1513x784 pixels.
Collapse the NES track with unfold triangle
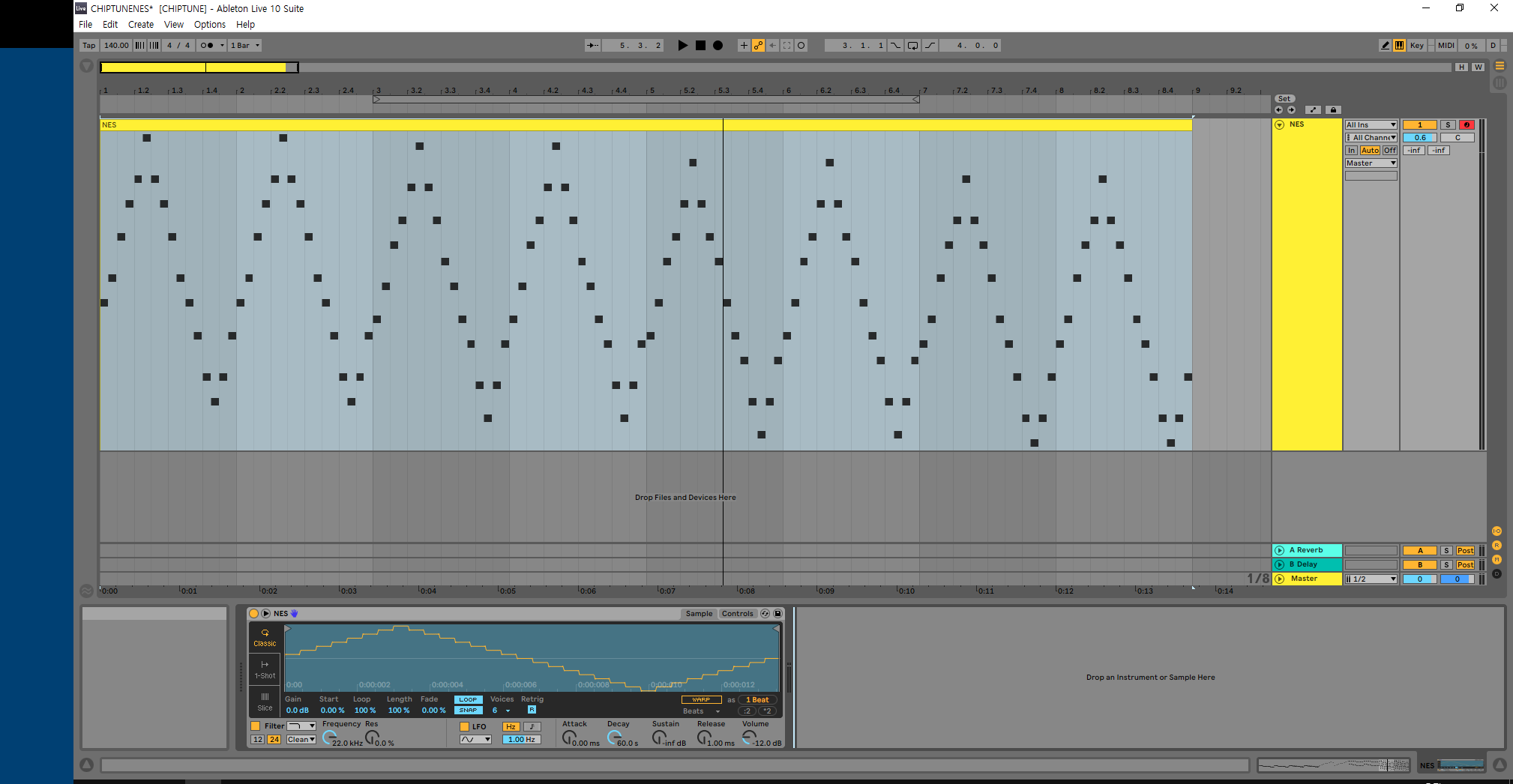(1280, 125)
